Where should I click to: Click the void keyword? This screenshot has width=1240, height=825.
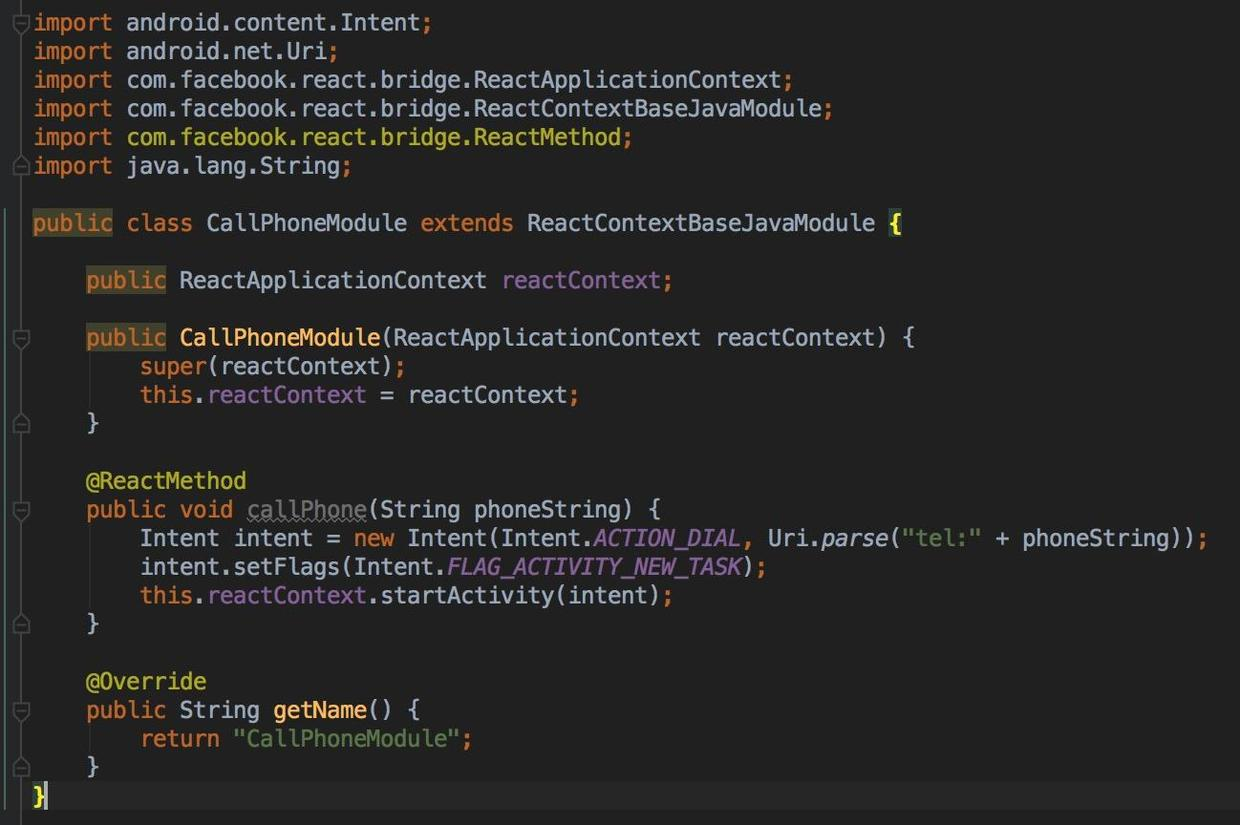[205, 510]
